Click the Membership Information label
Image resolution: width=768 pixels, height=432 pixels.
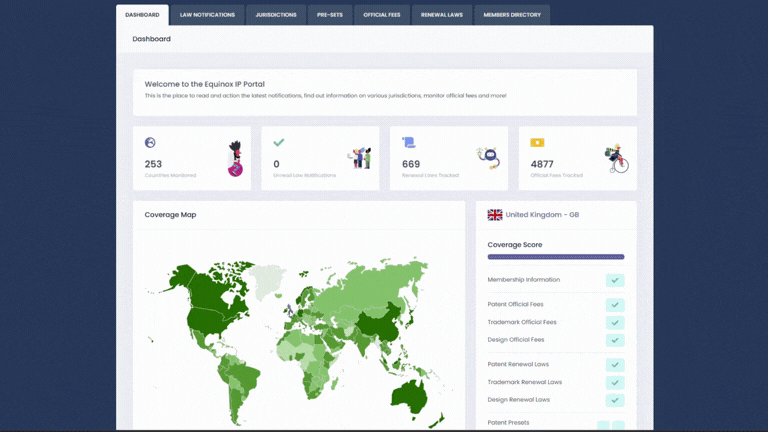(524, 280)
